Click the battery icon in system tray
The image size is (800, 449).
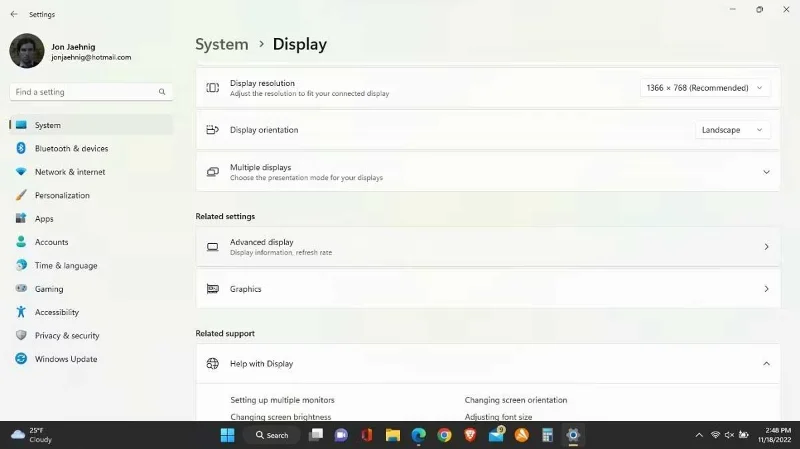(744, 435)
